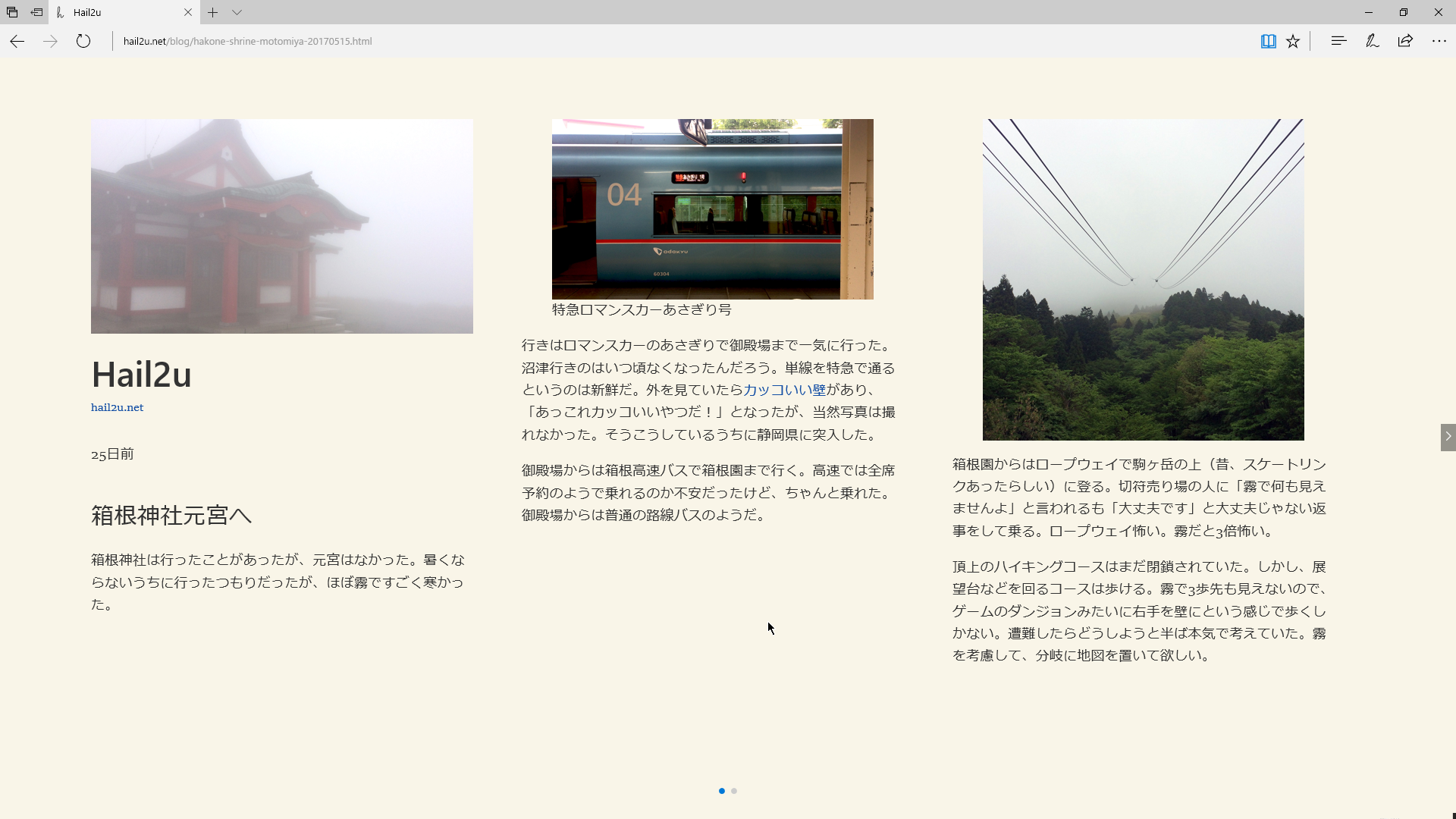This screenshot has height=819, width=1456.
Task: Show tabs you've set aside
Action: coord(11,12)
